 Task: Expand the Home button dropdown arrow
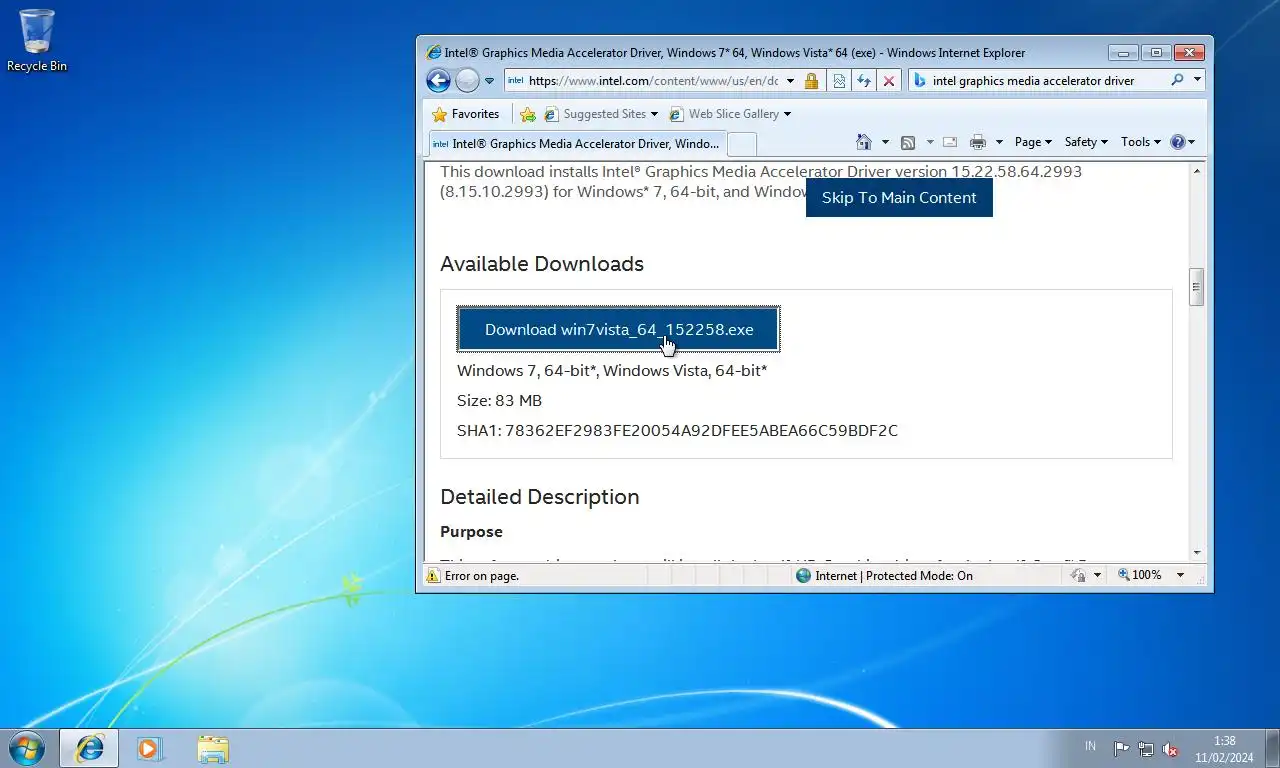(885, 142)
